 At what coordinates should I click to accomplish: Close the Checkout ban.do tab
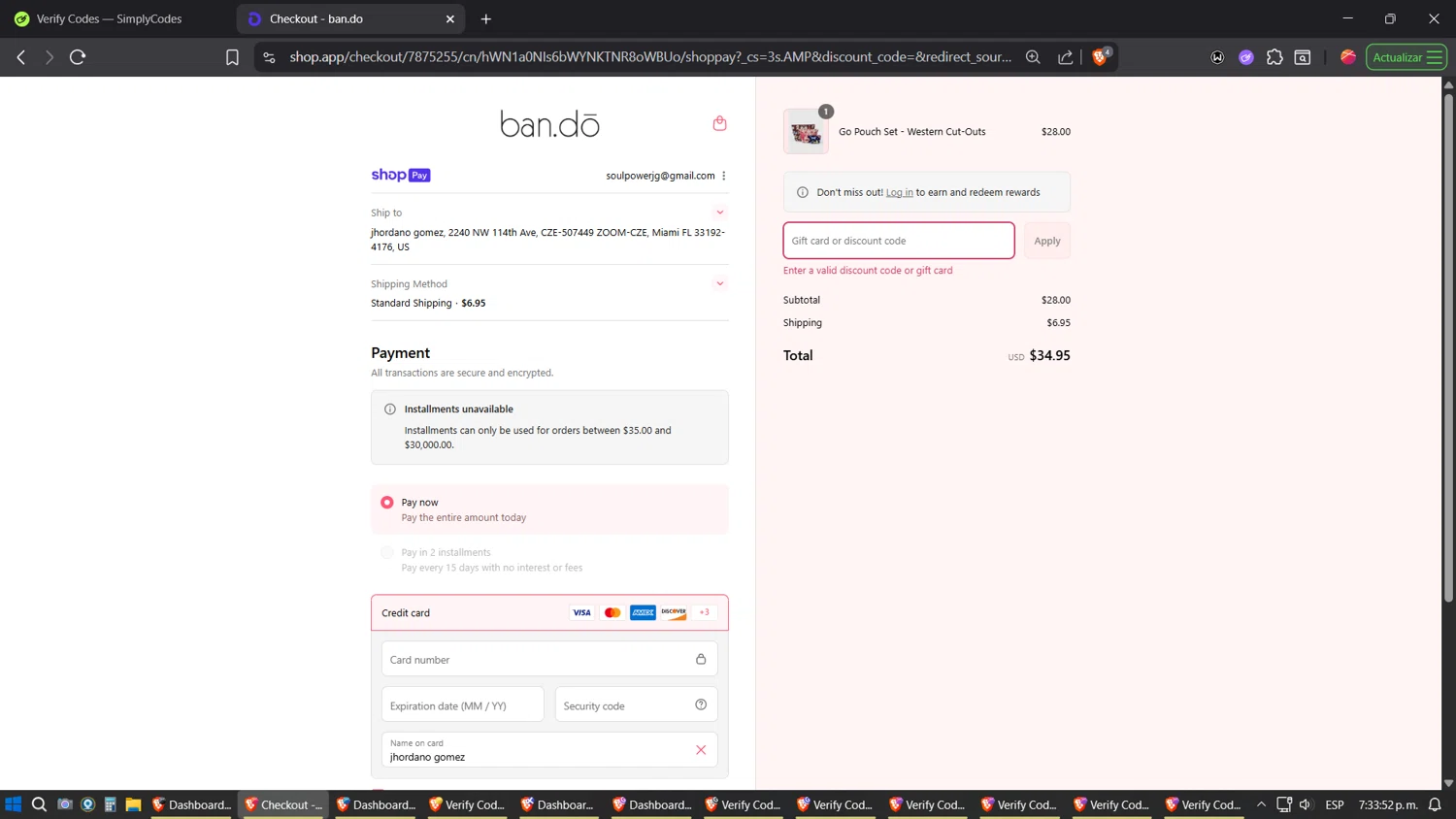coord(450,18)
